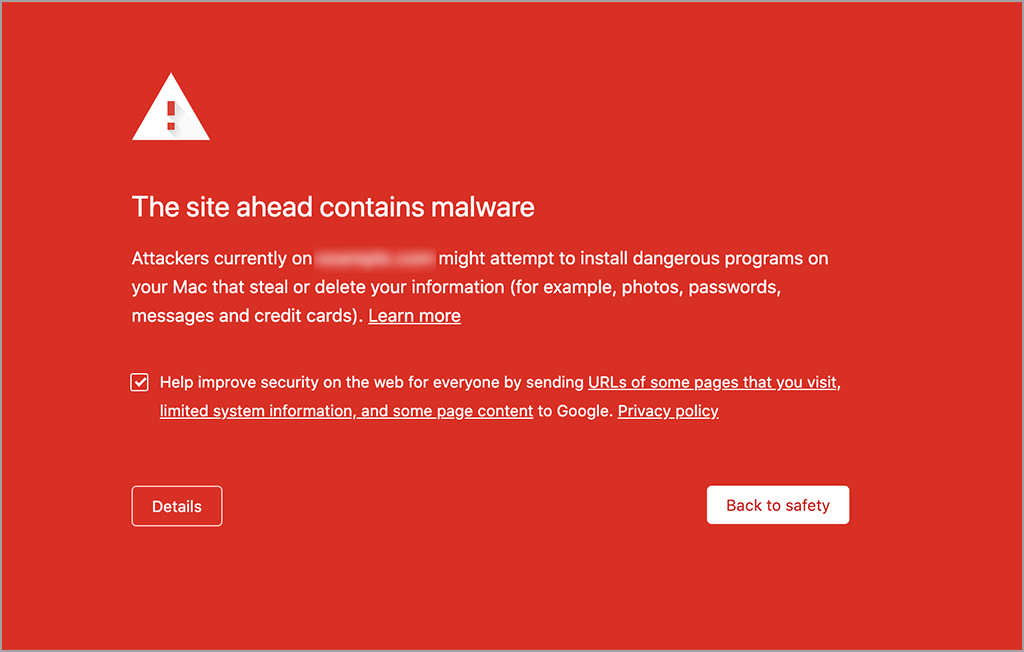Click the "Attackers currently on" text
The height and width of the screenshot is (652, 1024).
(x=222, y=259)
